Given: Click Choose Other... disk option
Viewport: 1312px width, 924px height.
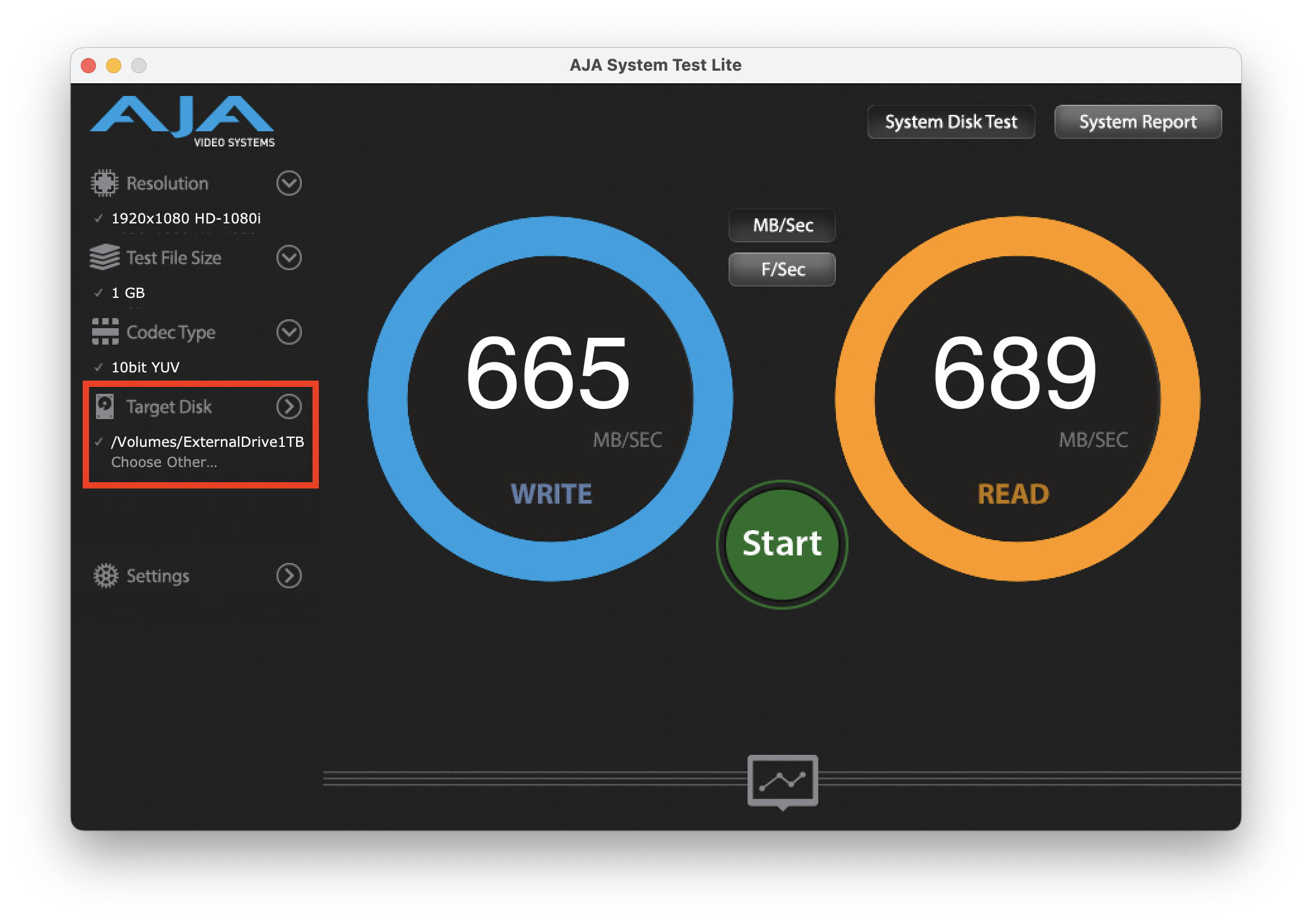Looking at the screenshot, I should point(164,462).
